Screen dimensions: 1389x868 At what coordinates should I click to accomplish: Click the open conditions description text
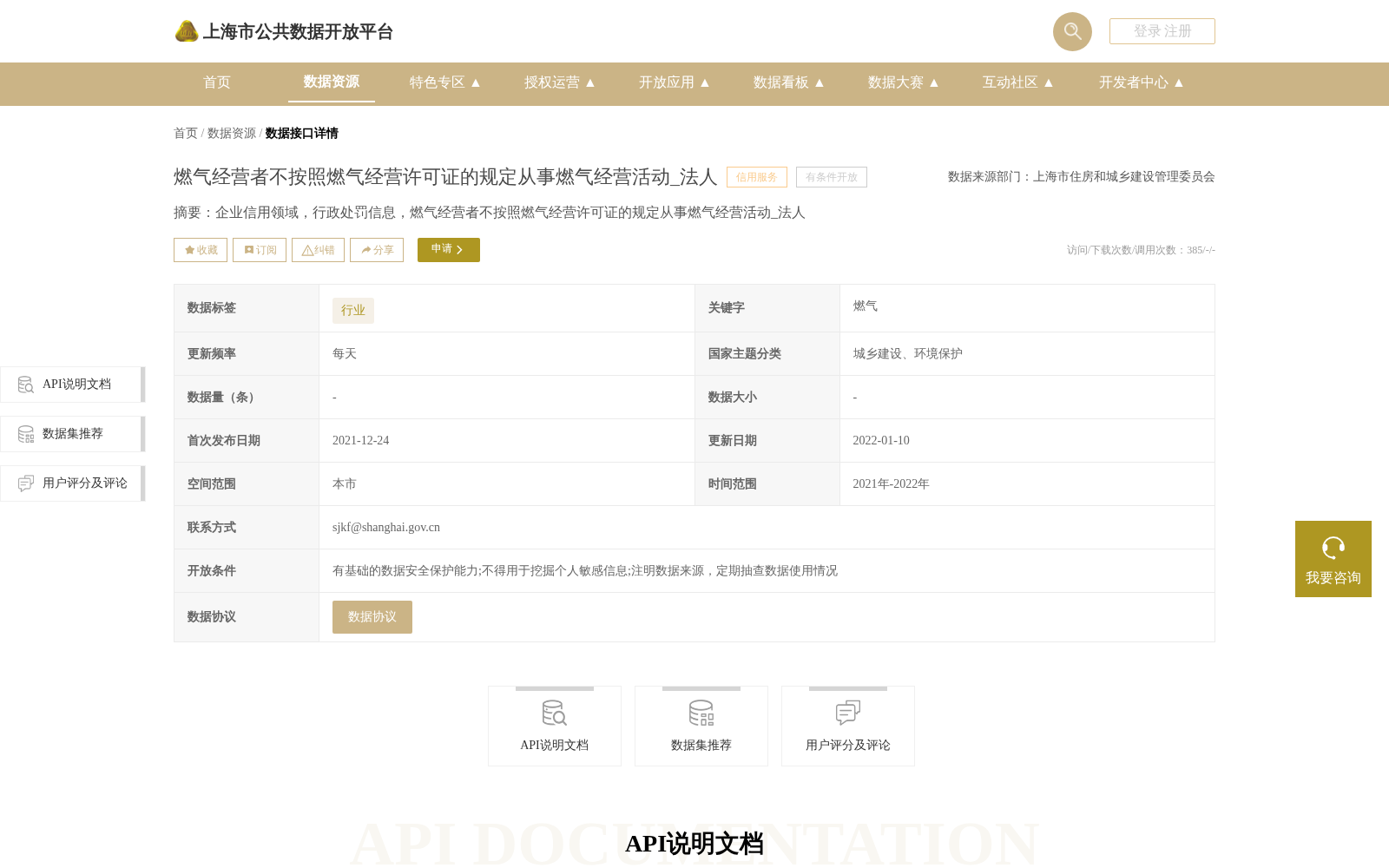585,571
